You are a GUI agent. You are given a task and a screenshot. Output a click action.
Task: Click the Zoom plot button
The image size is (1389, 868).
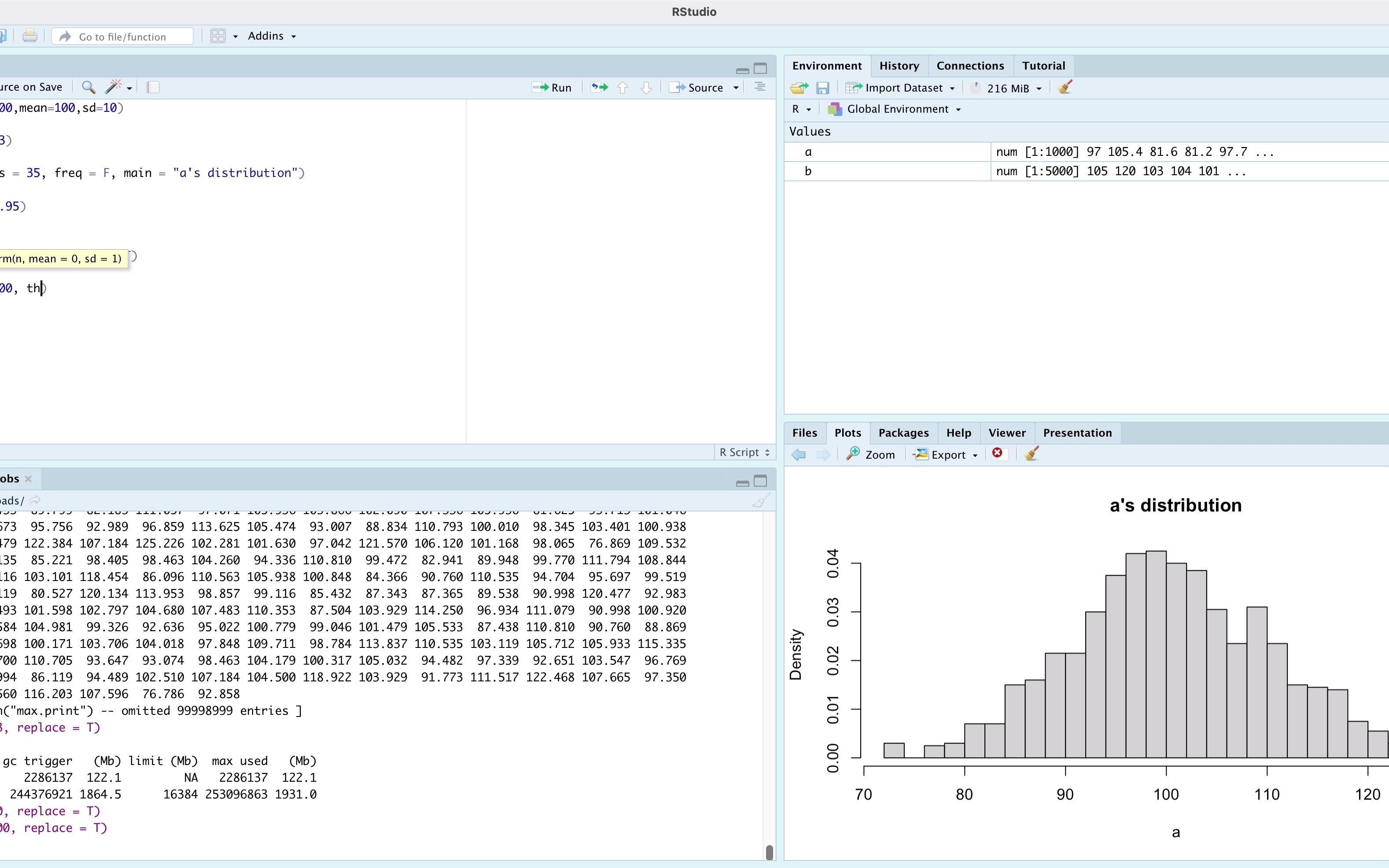tap(871, 455)
